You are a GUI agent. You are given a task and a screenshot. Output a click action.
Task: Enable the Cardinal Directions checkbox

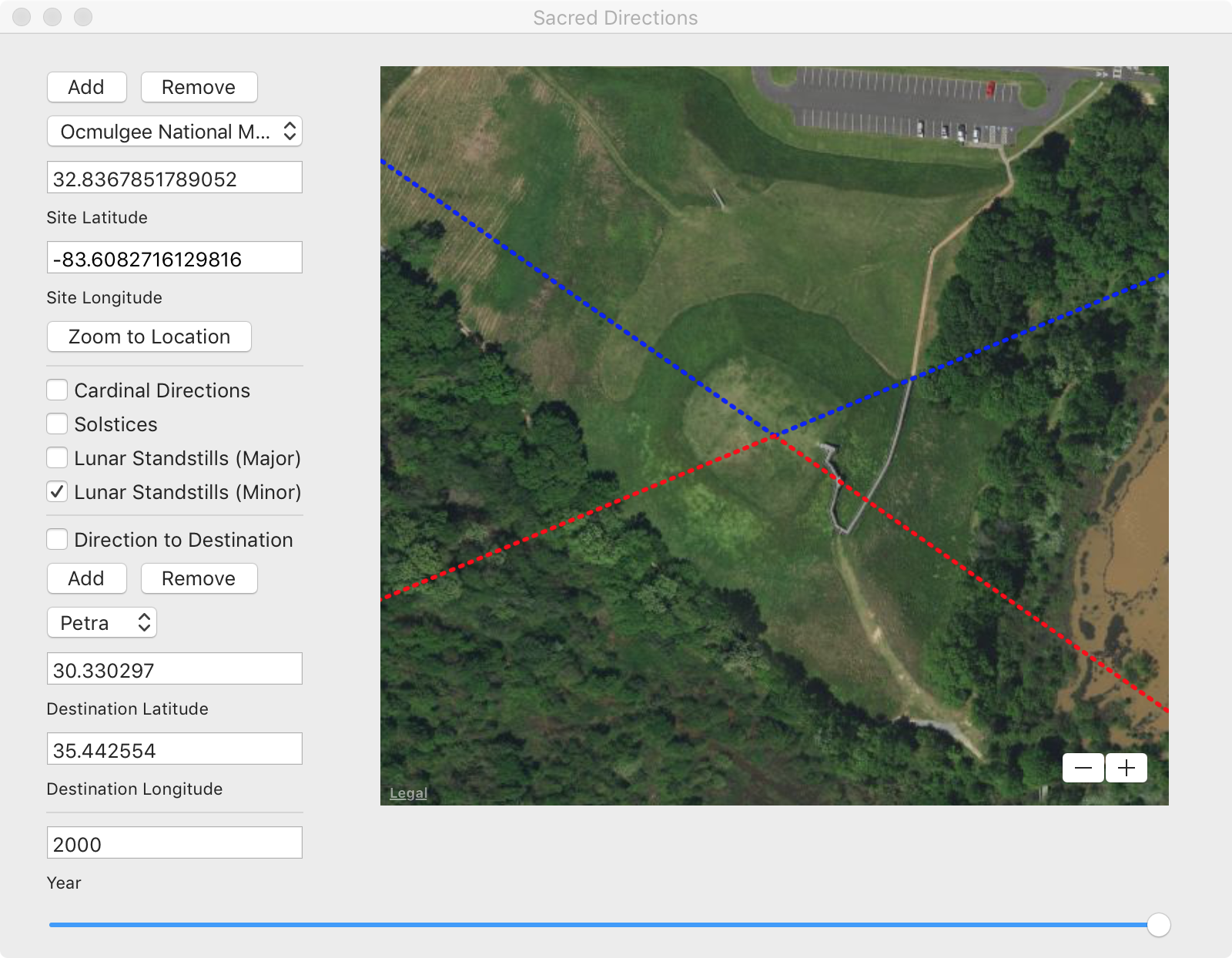click(x=57, y=390)
